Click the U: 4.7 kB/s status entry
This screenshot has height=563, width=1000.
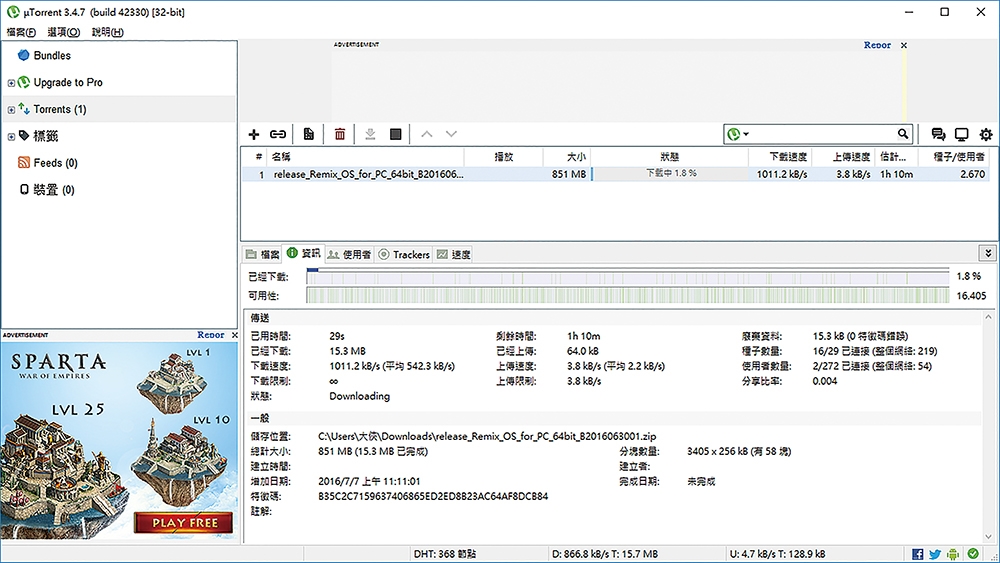(777, 554)
